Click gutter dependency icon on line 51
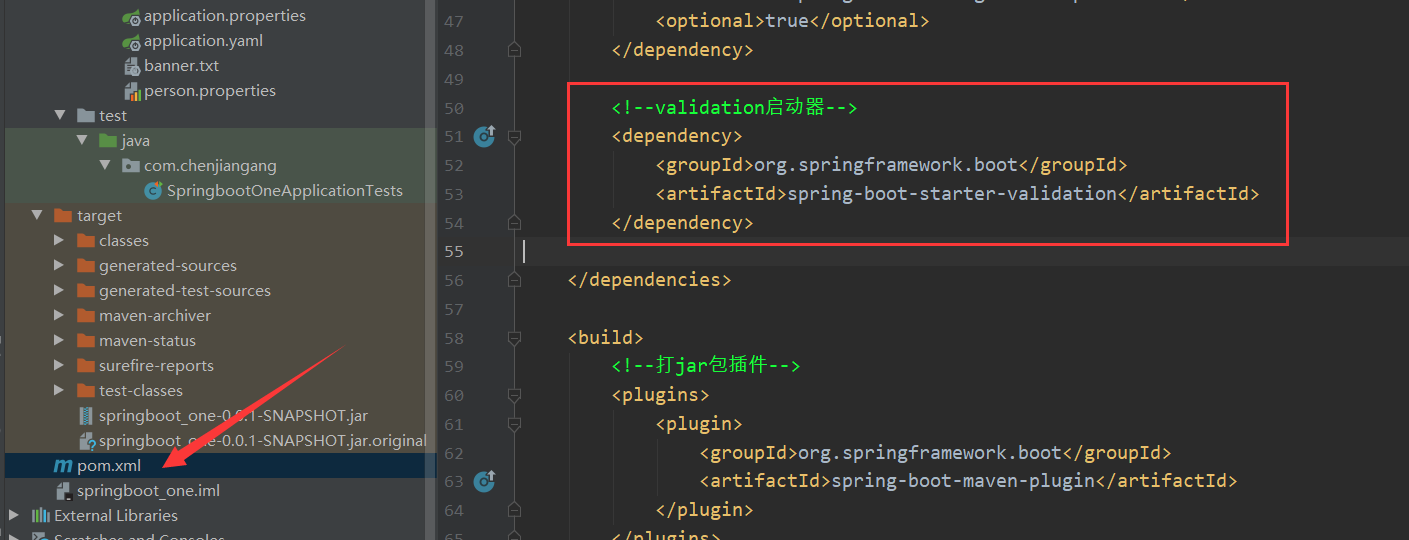Screen dimensions: 1409x540 485,136
